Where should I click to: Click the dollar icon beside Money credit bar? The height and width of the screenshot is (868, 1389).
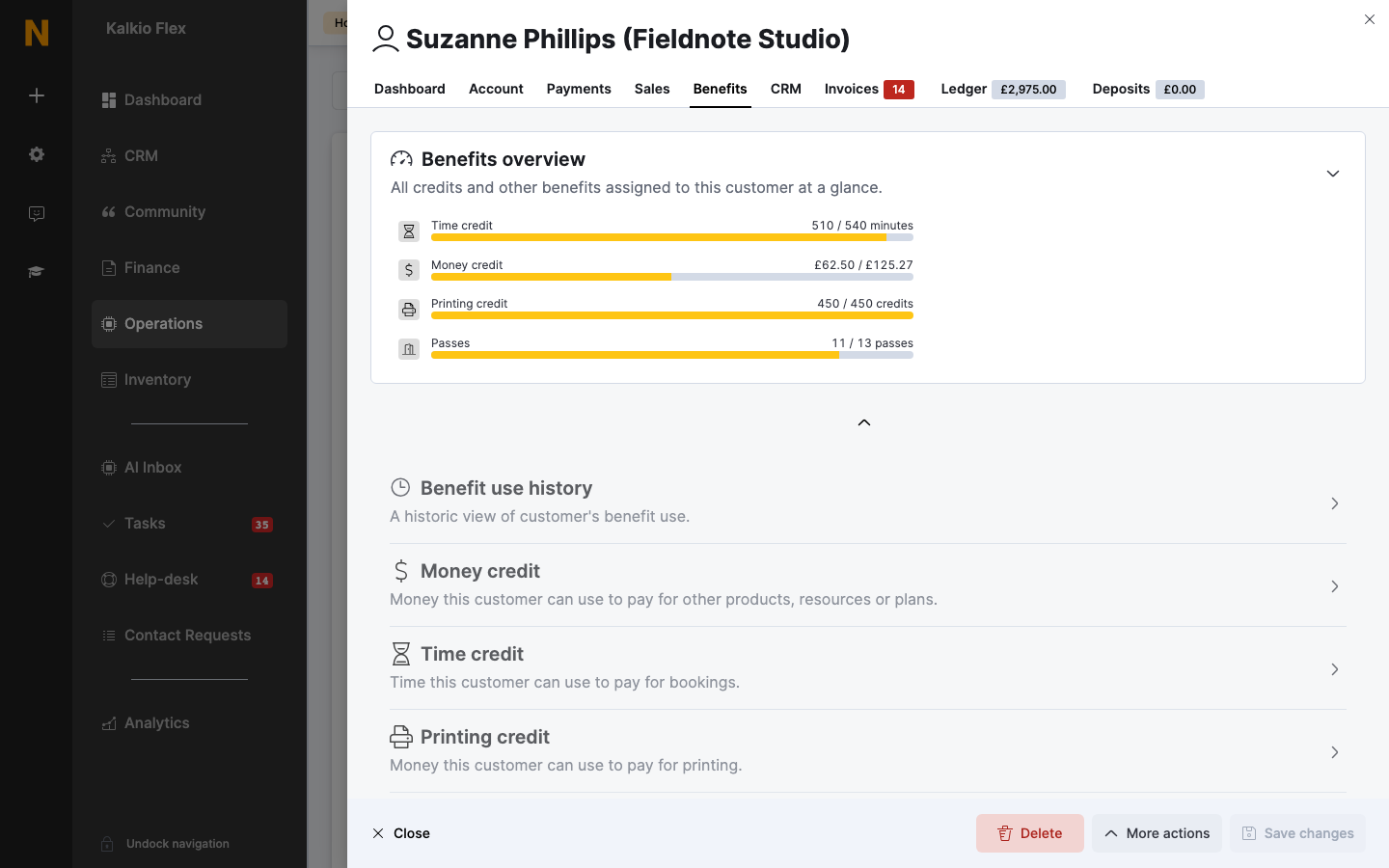pos(409,270)
